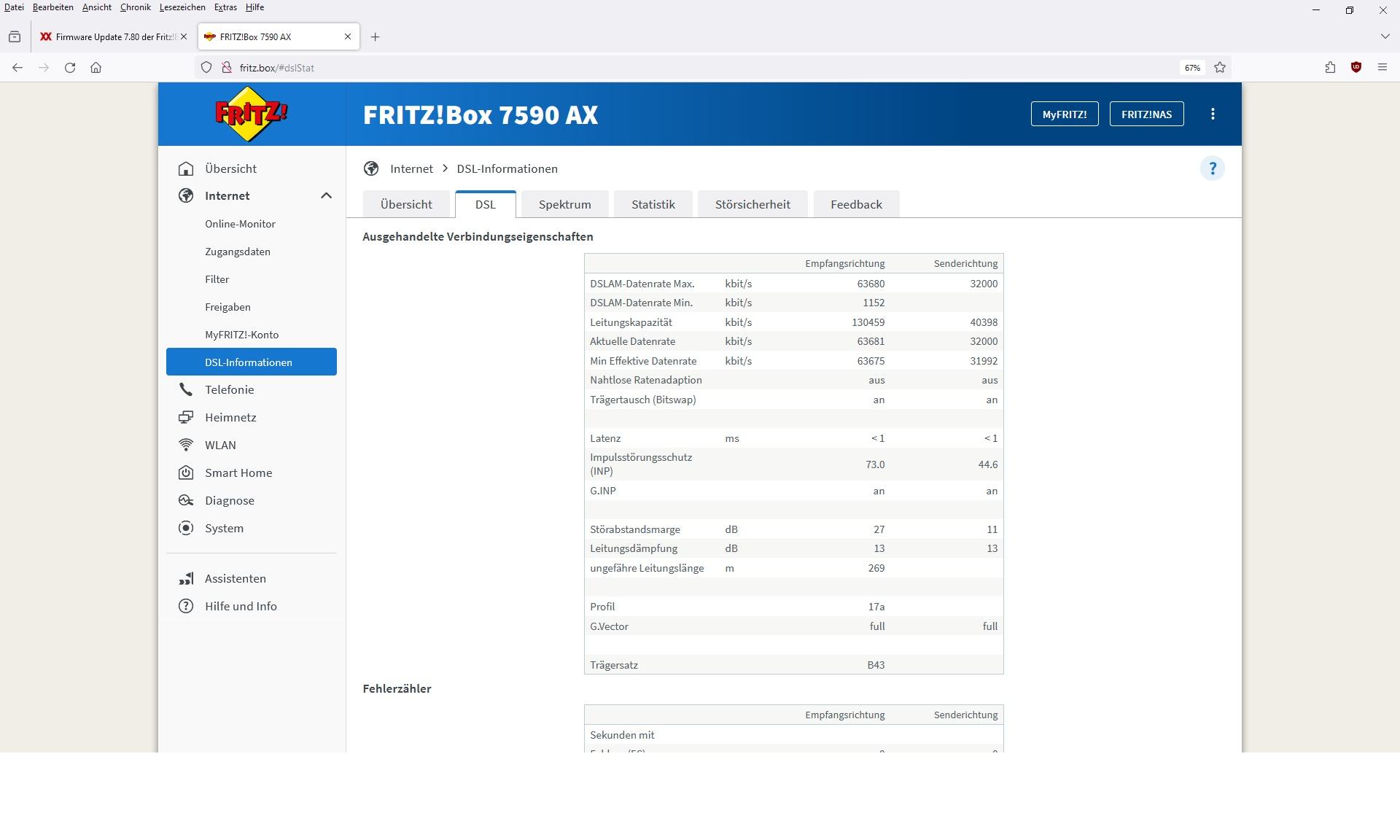Open the list all tabs dropdown arrow
Screen dimensions: 1400x840
point(1385,36)
